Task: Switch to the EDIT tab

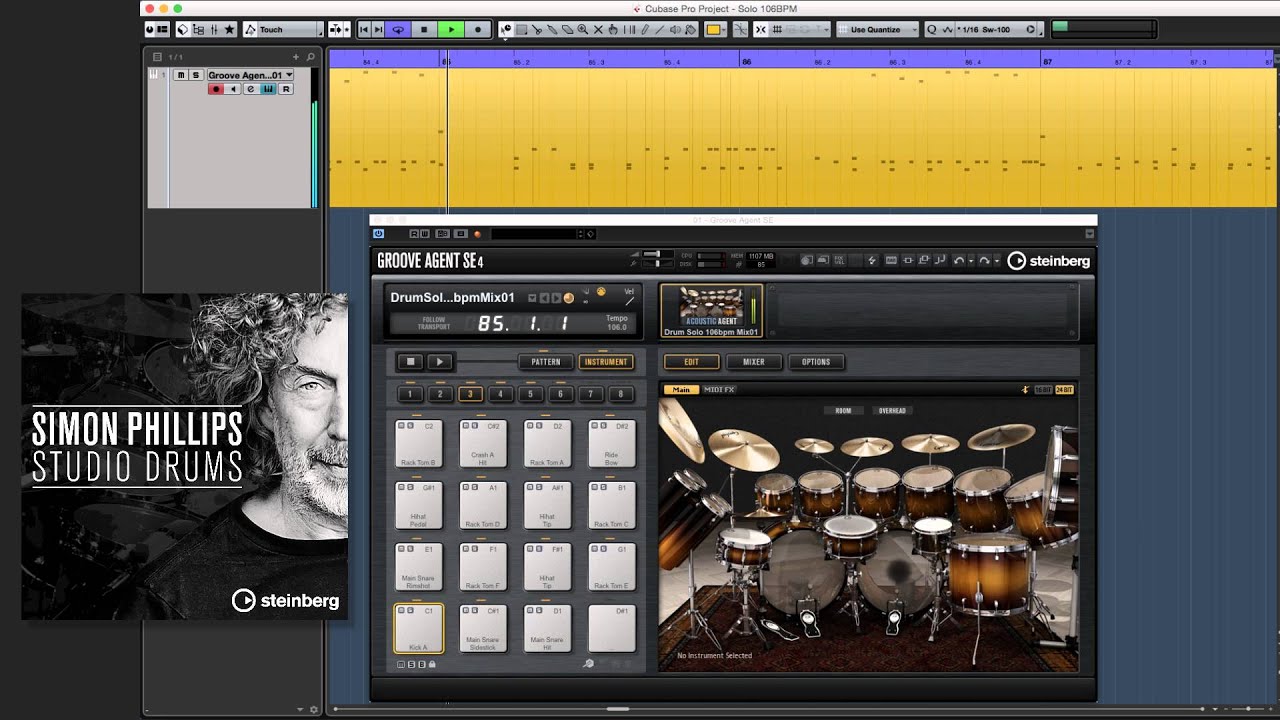Action: tap(691, 362)
